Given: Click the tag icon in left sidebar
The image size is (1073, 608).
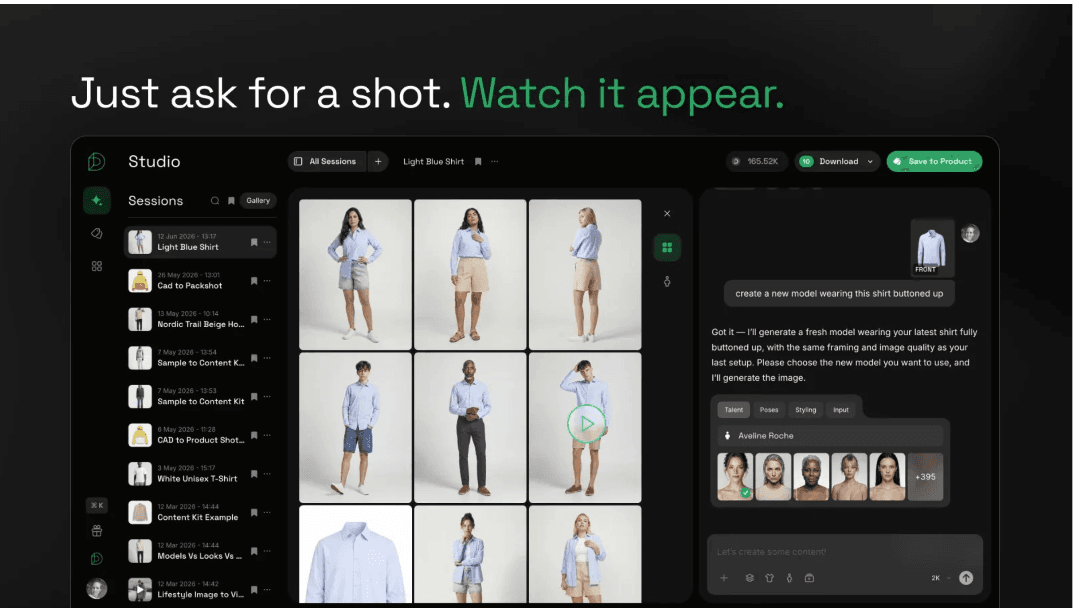Looking at the screenshot, I should 96,233.
